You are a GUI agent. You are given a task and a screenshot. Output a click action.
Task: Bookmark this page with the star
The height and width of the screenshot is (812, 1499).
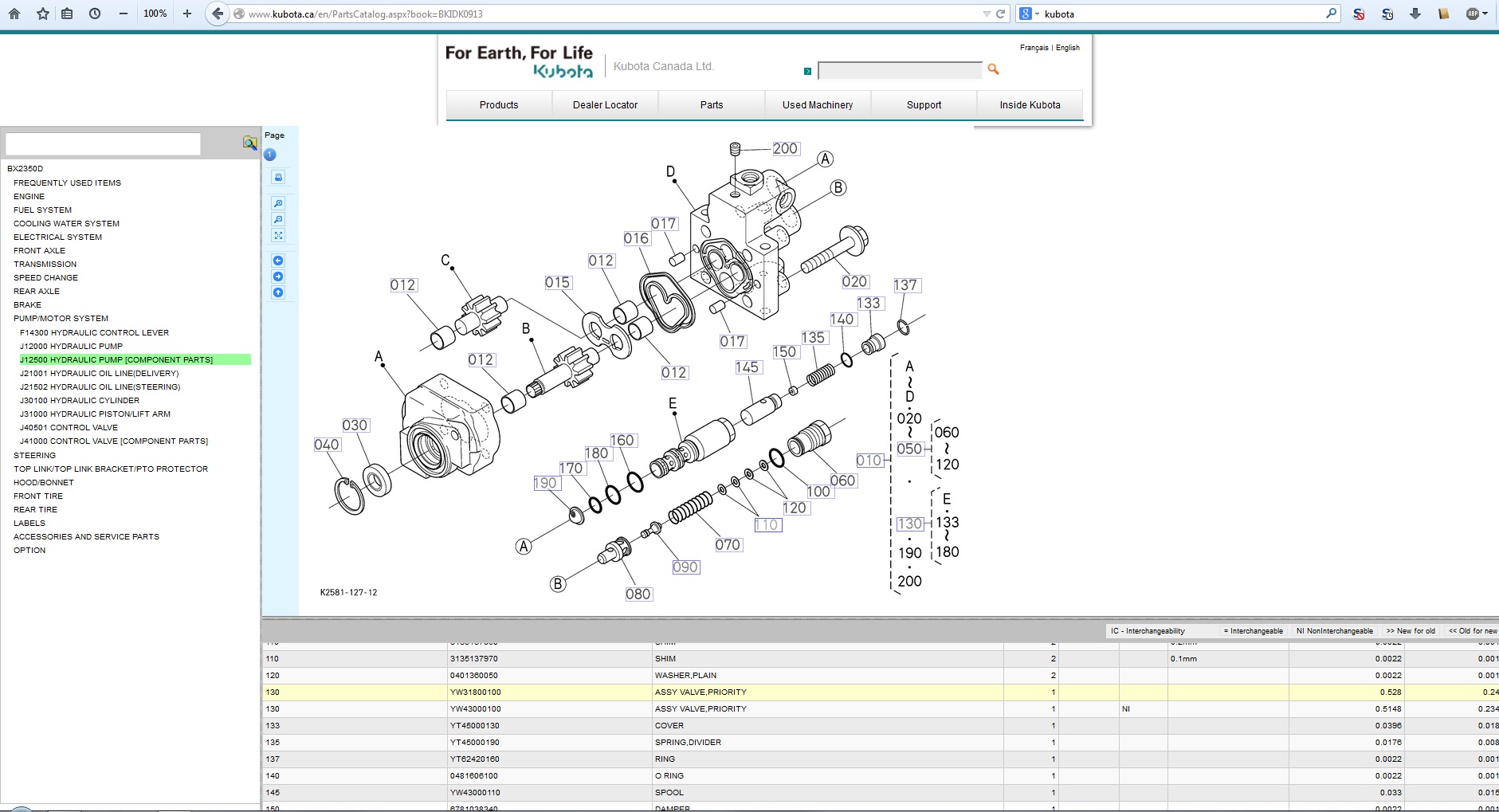[43, 14]
